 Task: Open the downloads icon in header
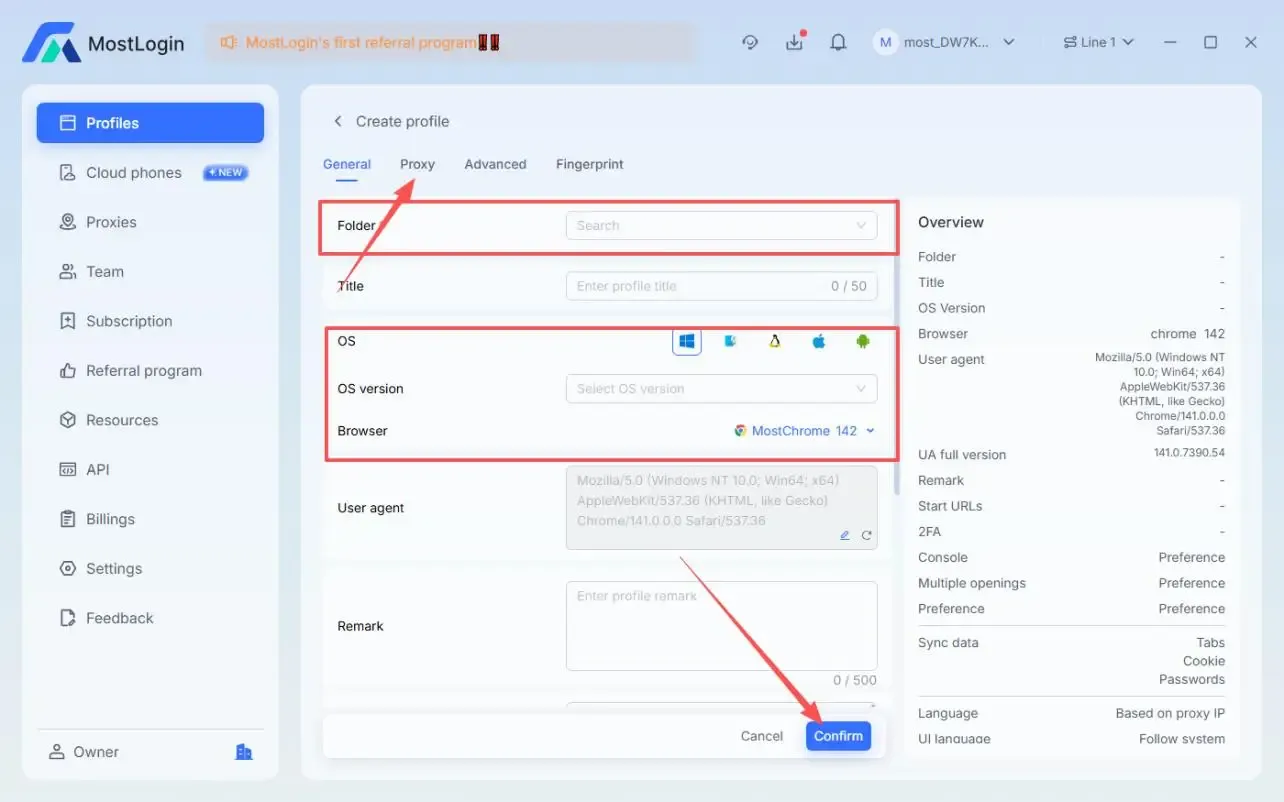(x=794, y=42)
